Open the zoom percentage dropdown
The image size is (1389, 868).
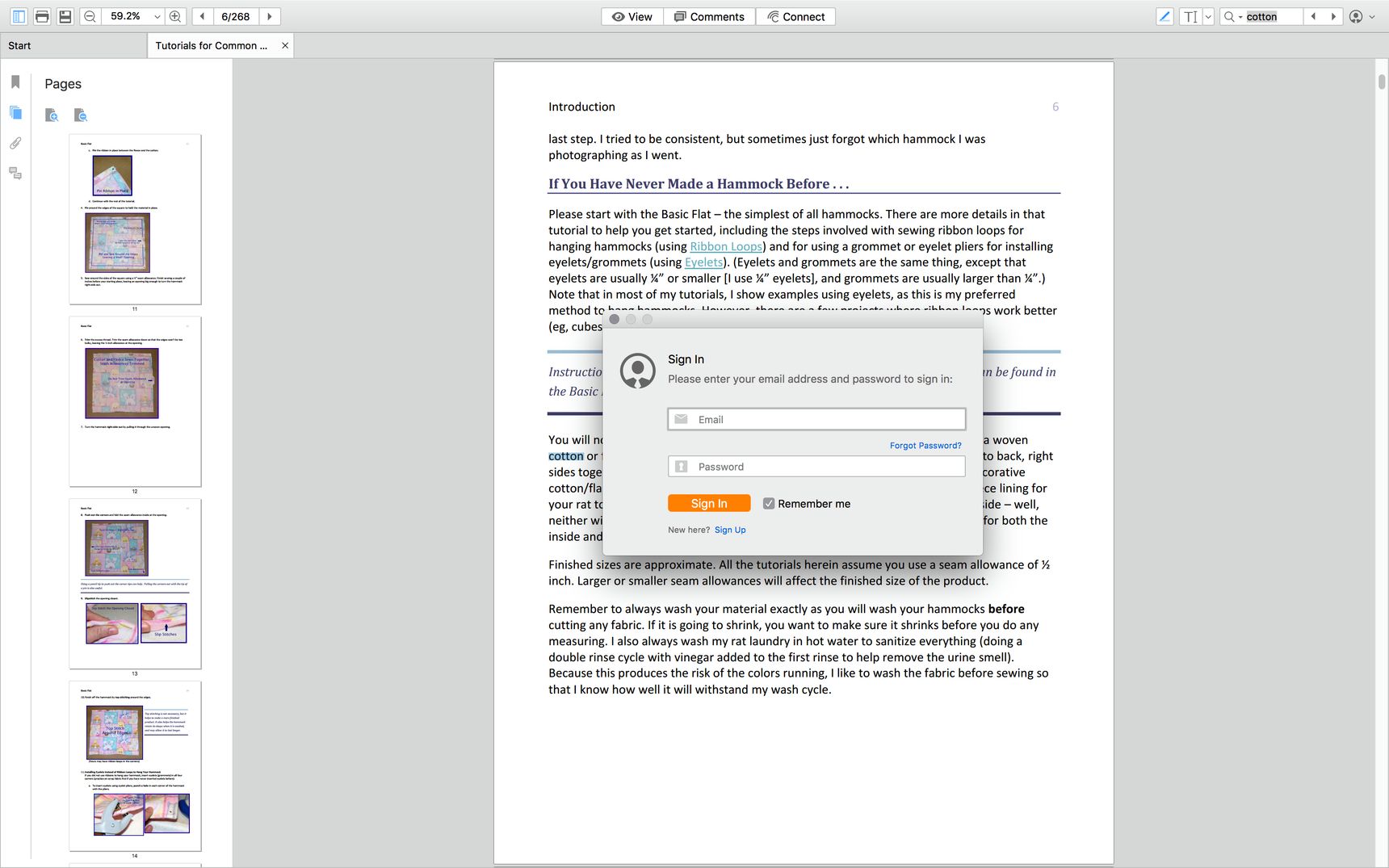[157, 16]
